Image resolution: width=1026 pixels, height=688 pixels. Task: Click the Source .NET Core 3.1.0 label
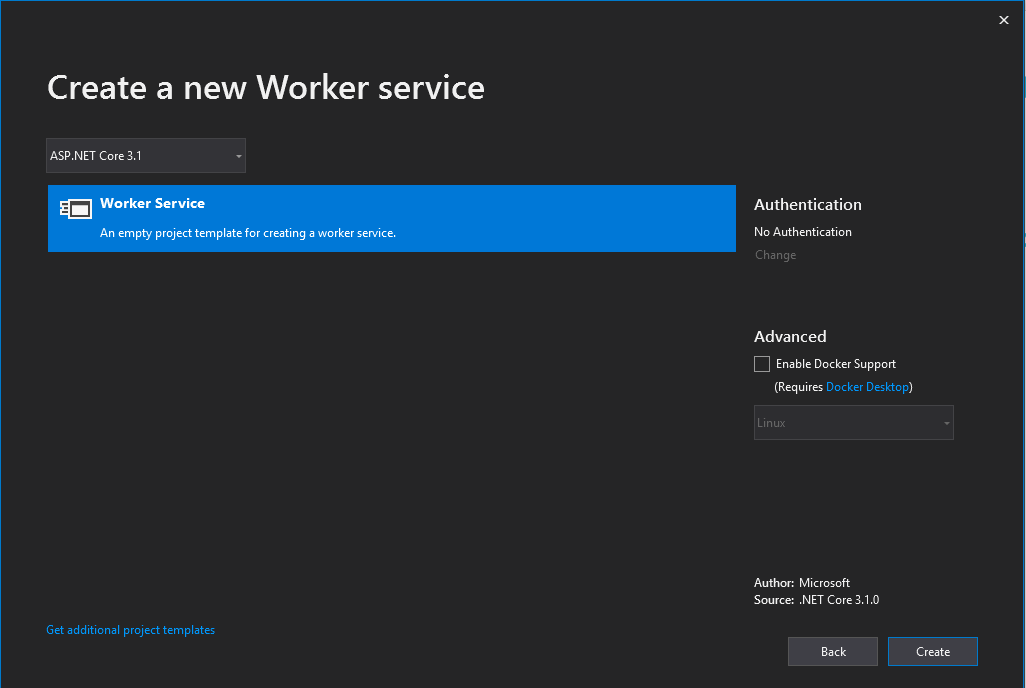818,599
